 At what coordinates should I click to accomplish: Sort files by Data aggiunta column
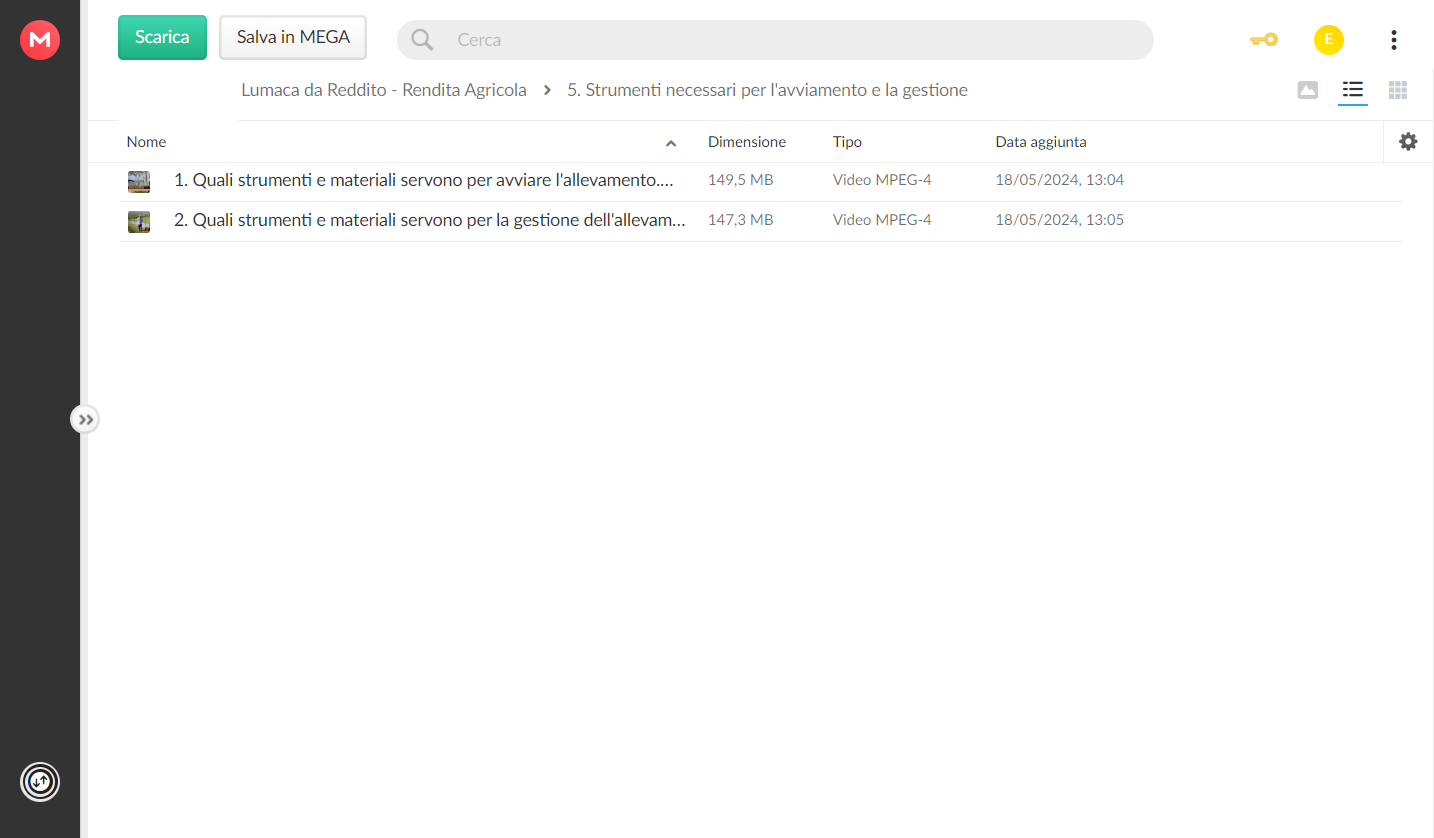tap(1041, 142)
